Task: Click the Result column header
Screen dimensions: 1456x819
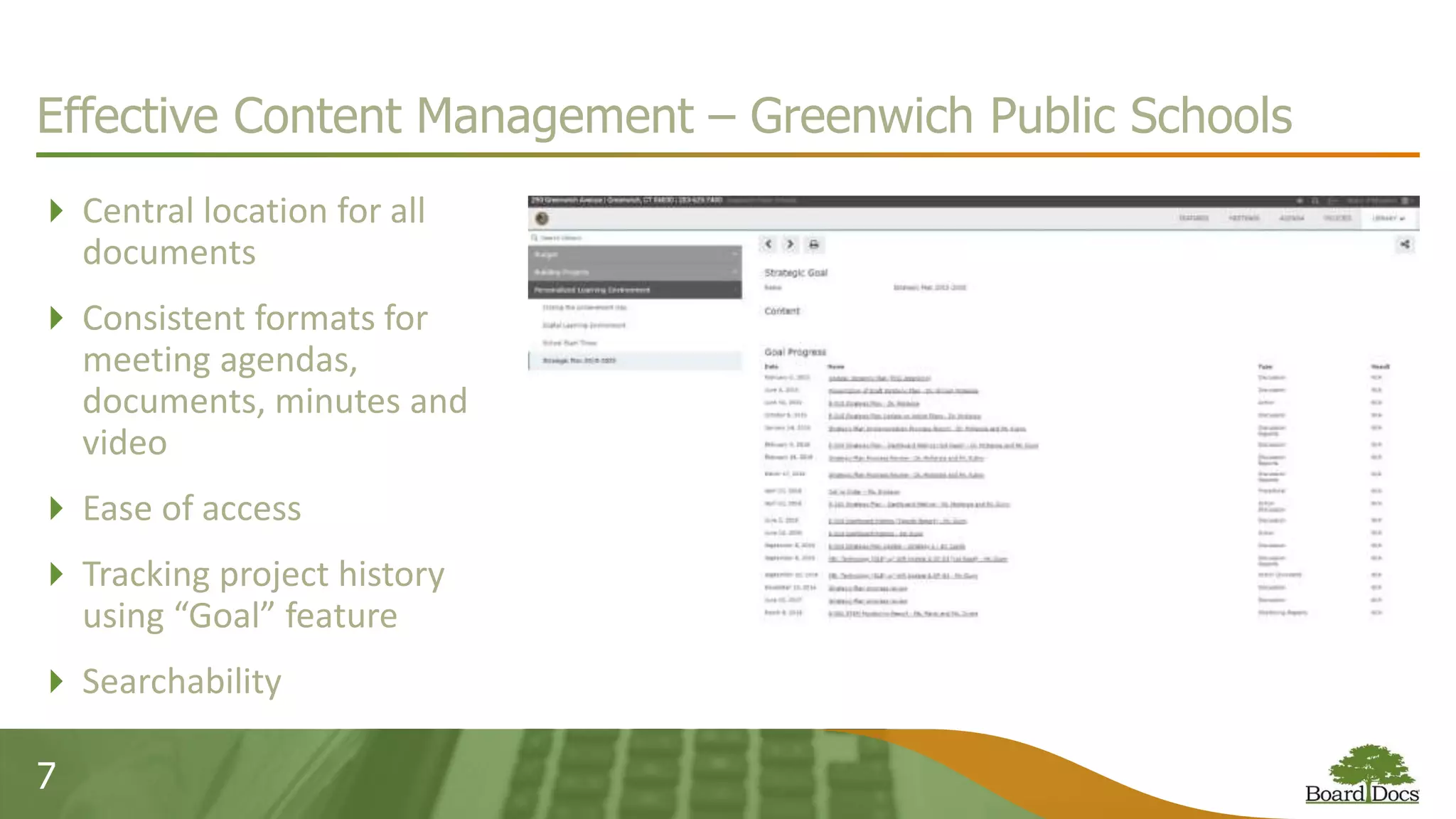Action: (x=1380, y=367)
